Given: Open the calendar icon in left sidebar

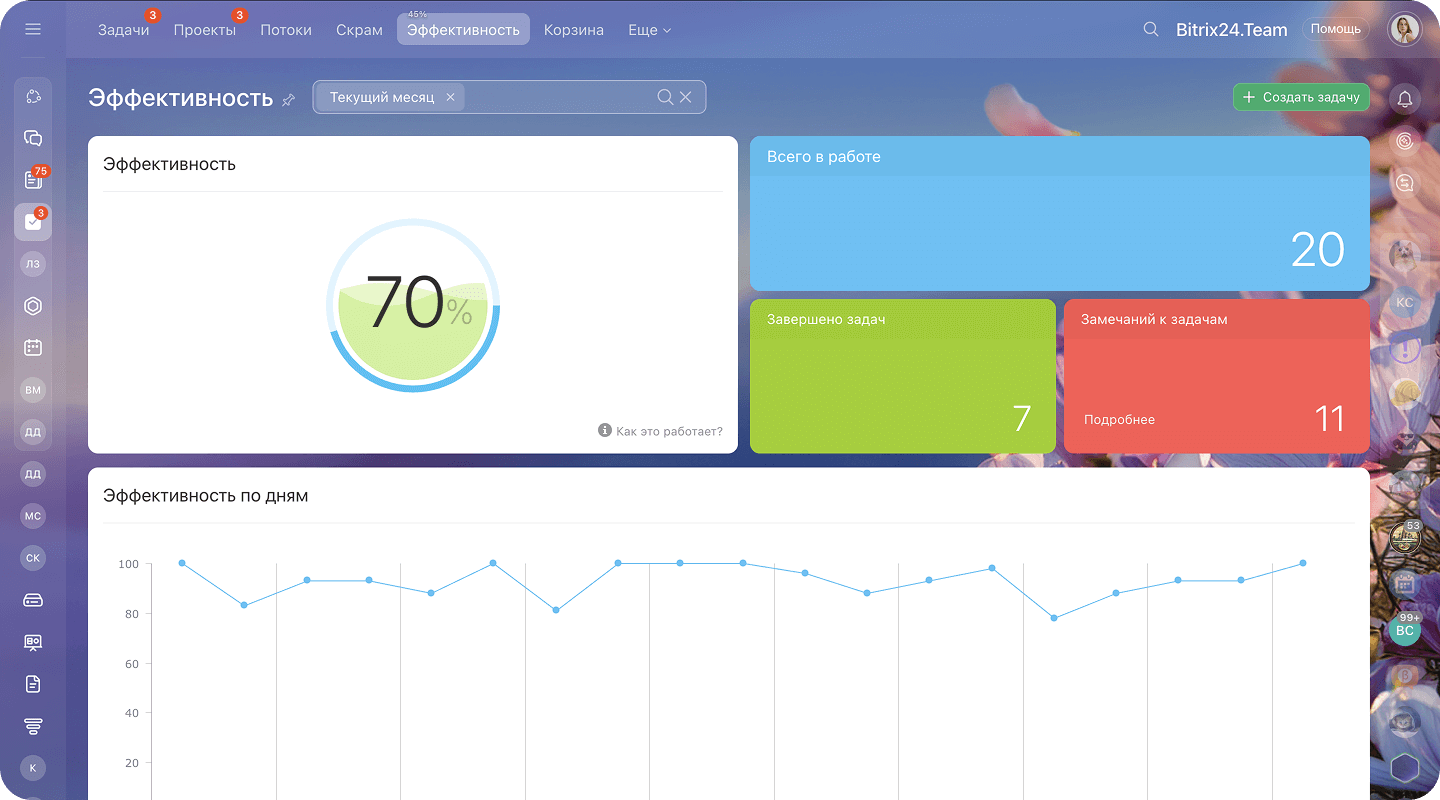Looking at the screenshot, I should (33, 347).
